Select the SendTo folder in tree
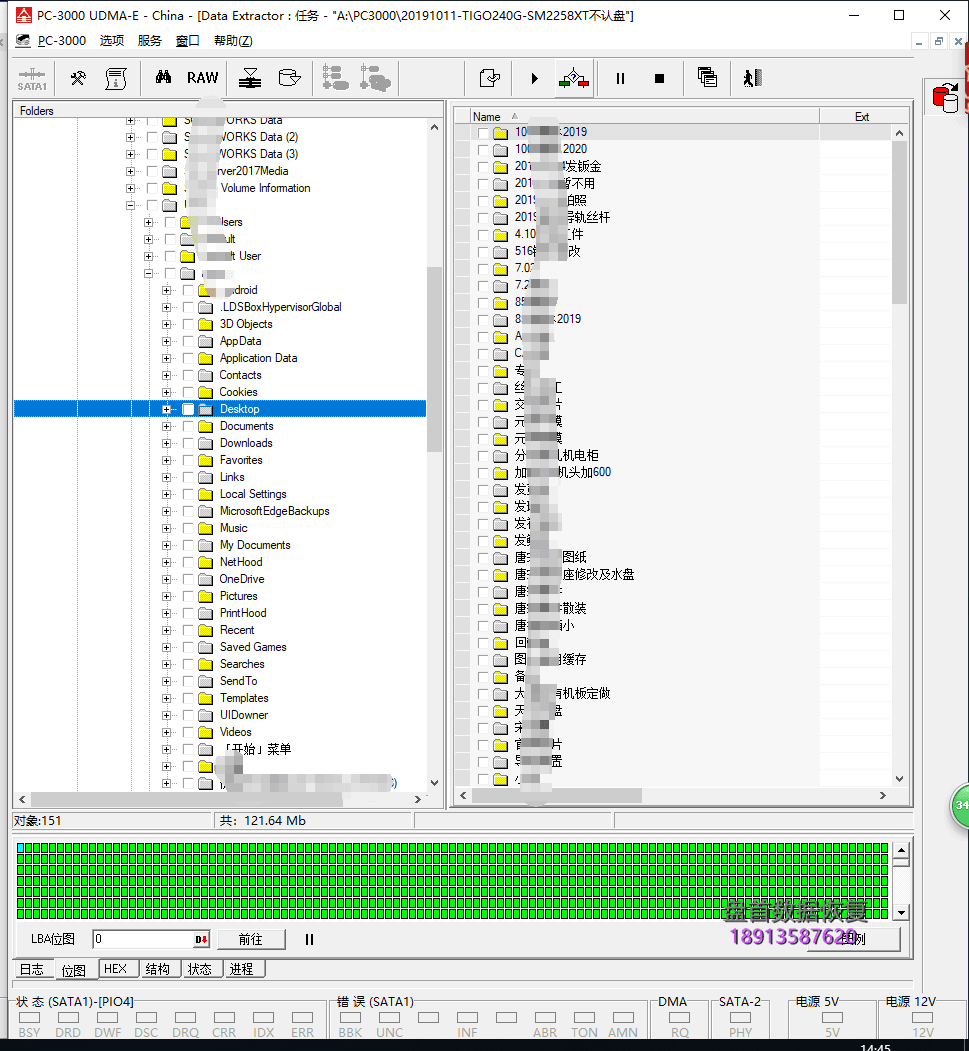This screenshot has height=1051, width=969. pyautogui.click(x=239, y=681)
